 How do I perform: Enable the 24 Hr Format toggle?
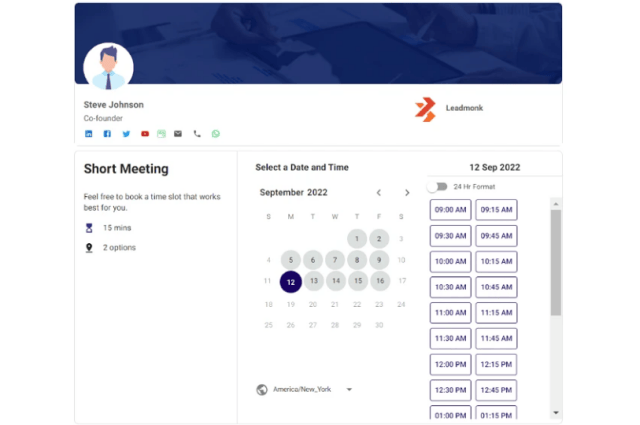(437, 187)
